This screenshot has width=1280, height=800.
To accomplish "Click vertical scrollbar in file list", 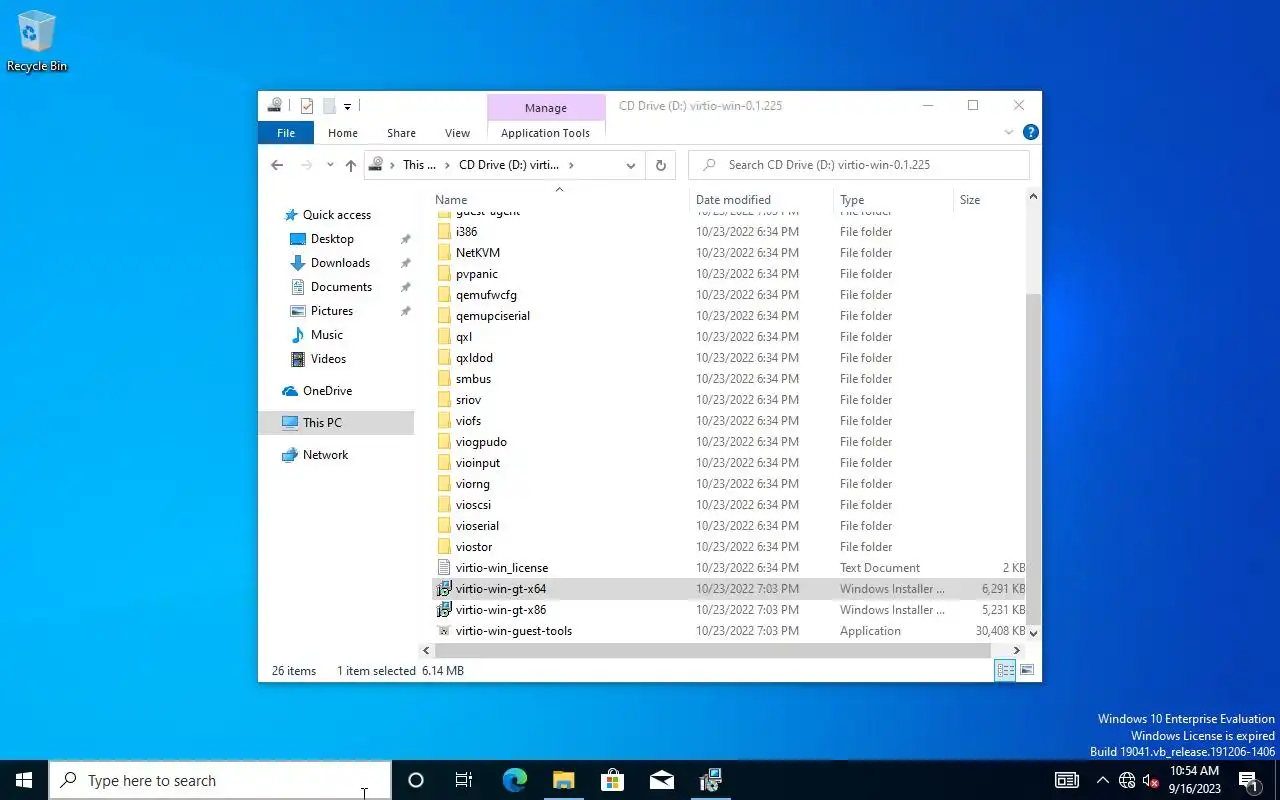I will [1033, 457].
